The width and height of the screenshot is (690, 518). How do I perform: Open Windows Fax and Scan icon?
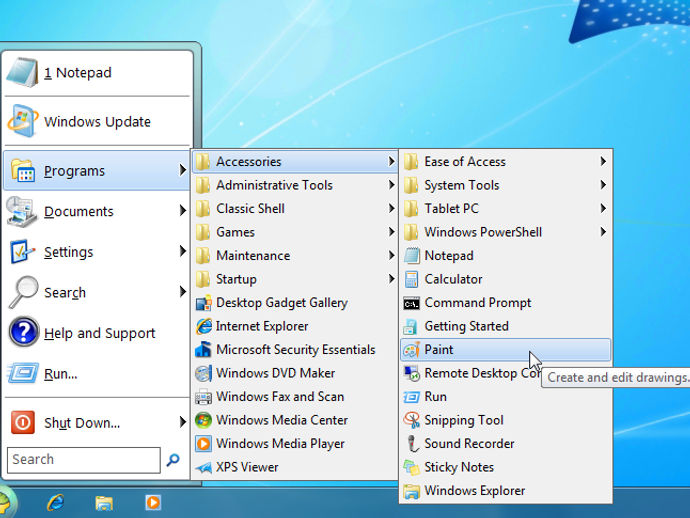(203, 397)
